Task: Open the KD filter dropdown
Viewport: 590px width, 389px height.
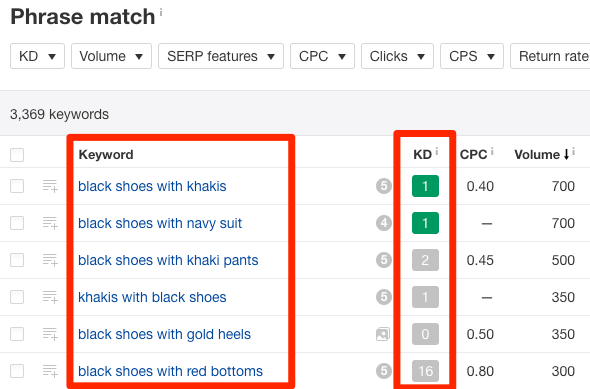Action: point(37,56)
